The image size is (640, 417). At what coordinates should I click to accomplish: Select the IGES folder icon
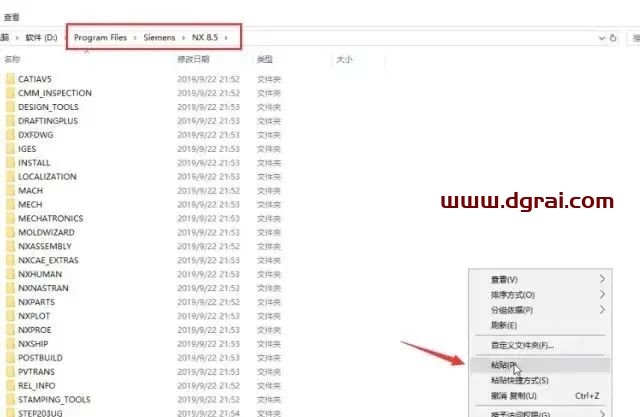(x=11, y=149)
